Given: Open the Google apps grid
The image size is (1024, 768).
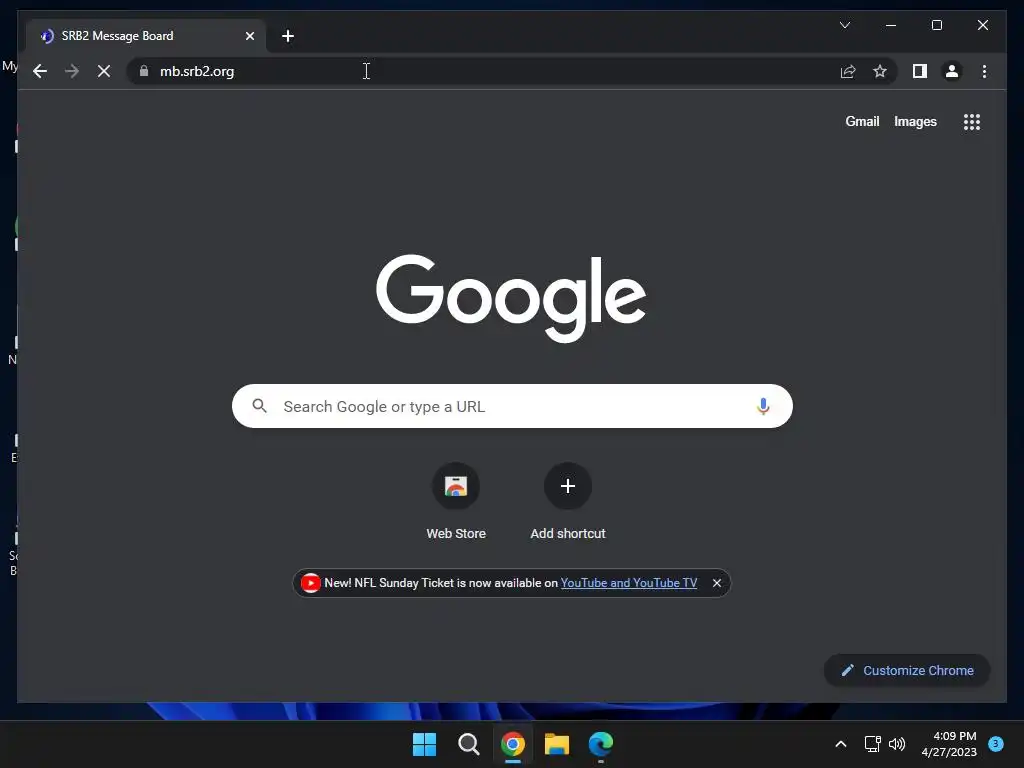Looking at the screenshot, I should [972, 122].
